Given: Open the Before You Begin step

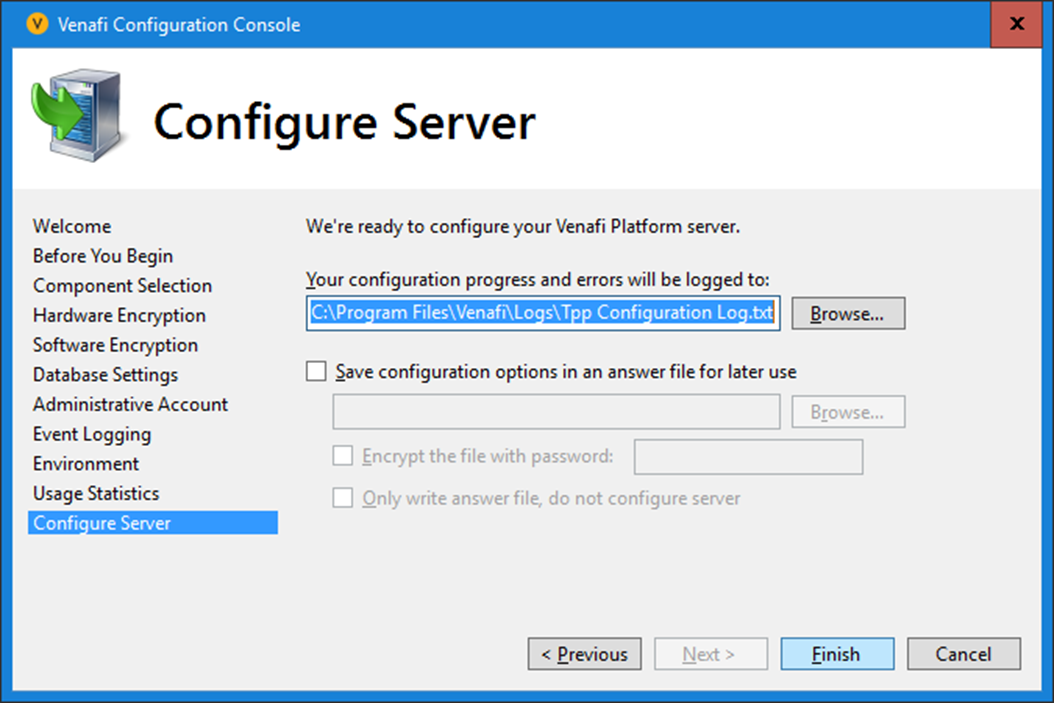Looking at the screenshot, I should 103,256.
